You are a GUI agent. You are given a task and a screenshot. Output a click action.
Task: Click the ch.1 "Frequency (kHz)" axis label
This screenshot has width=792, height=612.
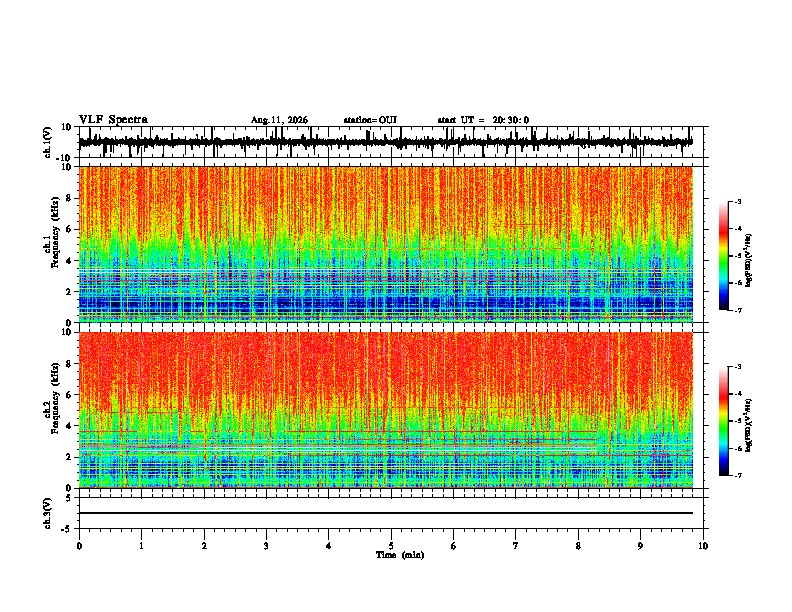click(56, 233)
